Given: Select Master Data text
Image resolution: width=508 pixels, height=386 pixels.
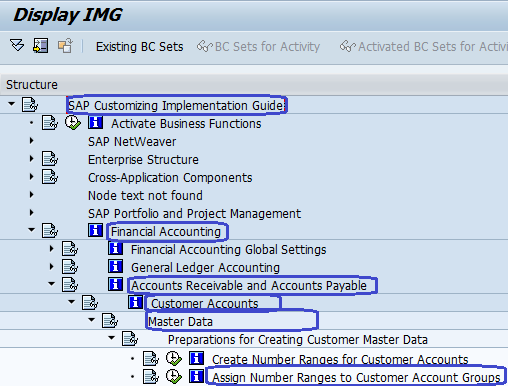Looking at the screenshot, I should (x=180, y=322).
